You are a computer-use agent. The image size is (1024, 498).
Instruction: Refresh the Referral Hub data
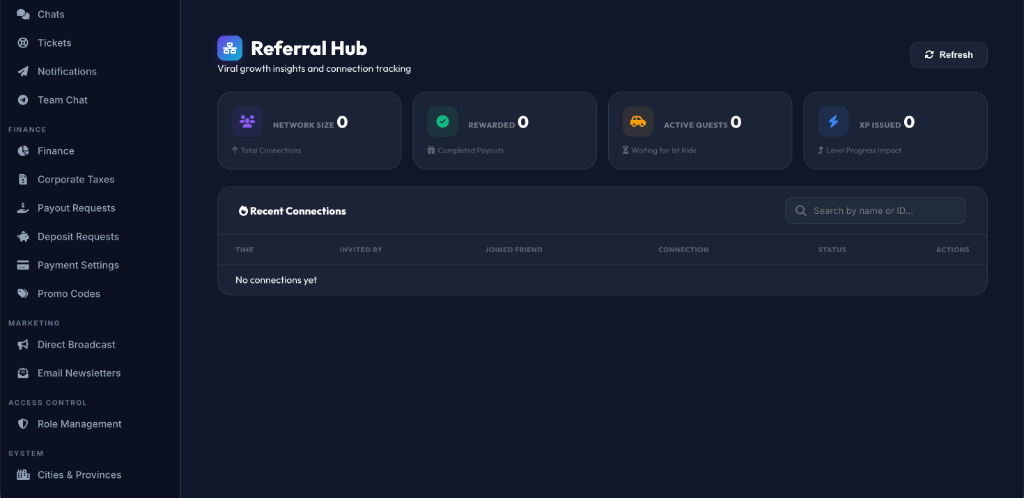point(948,55)
